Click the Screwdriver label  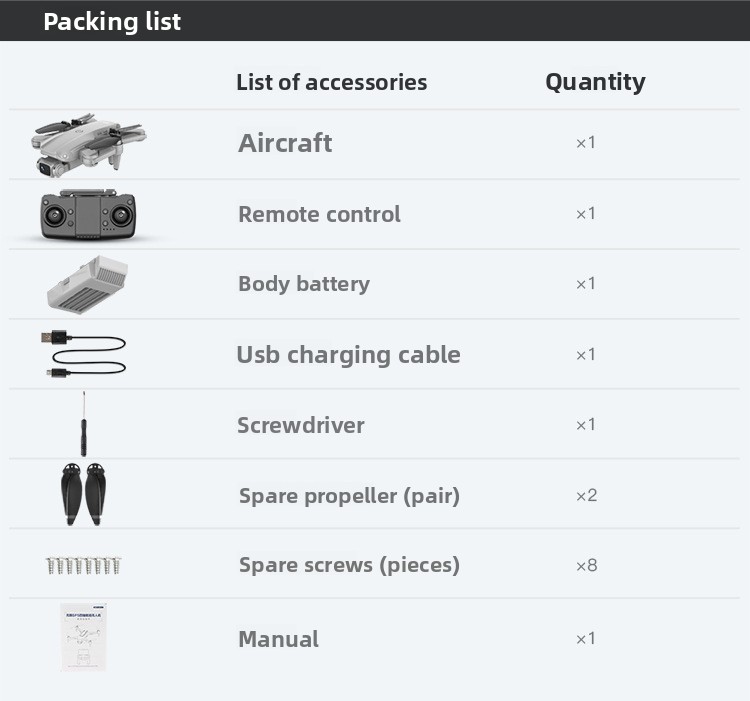(x=301, y=425)
